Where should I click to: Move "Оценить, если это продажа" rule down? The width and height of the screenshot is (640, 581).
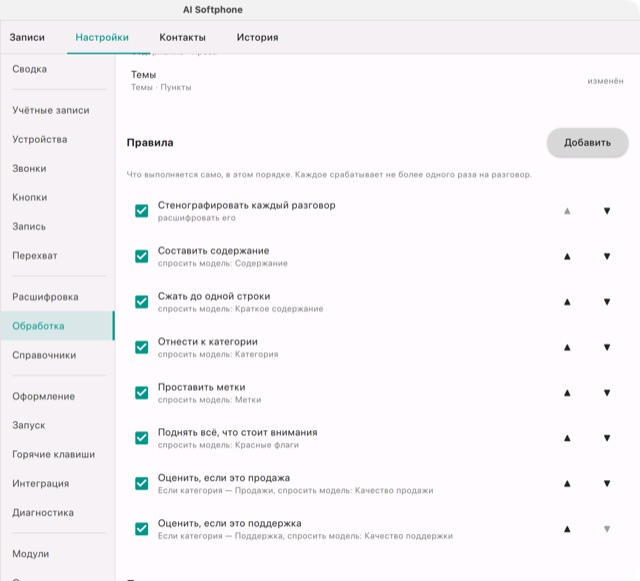click(x=607, y=483)
